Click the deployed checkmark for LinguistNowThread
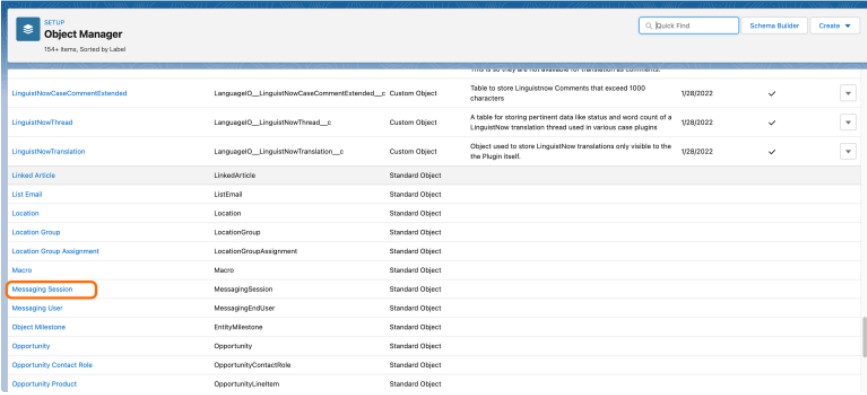 coord(772,122)
